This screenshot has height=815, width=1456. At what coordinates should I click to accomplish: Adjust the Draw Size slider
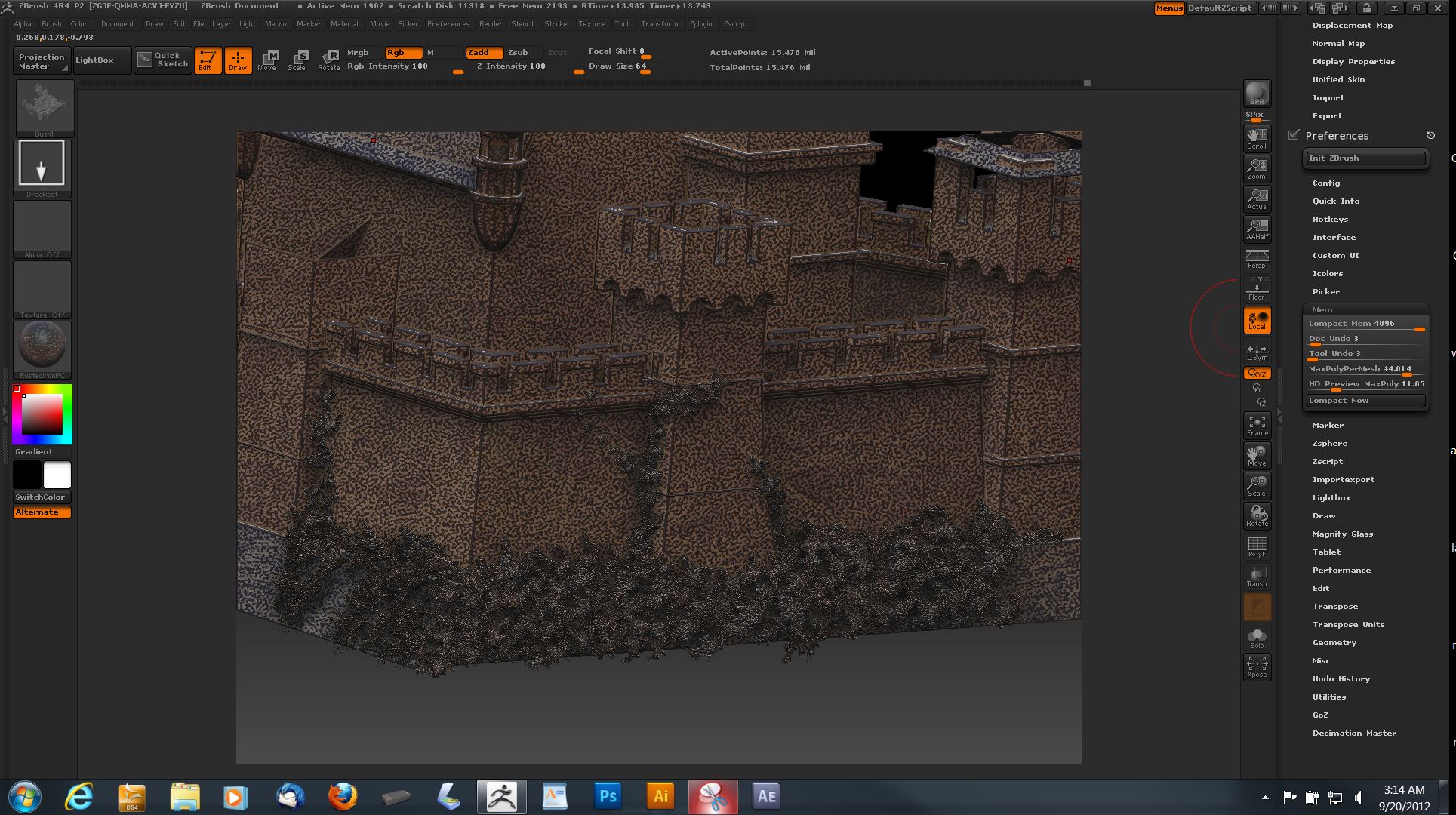[x=645, y=67]
